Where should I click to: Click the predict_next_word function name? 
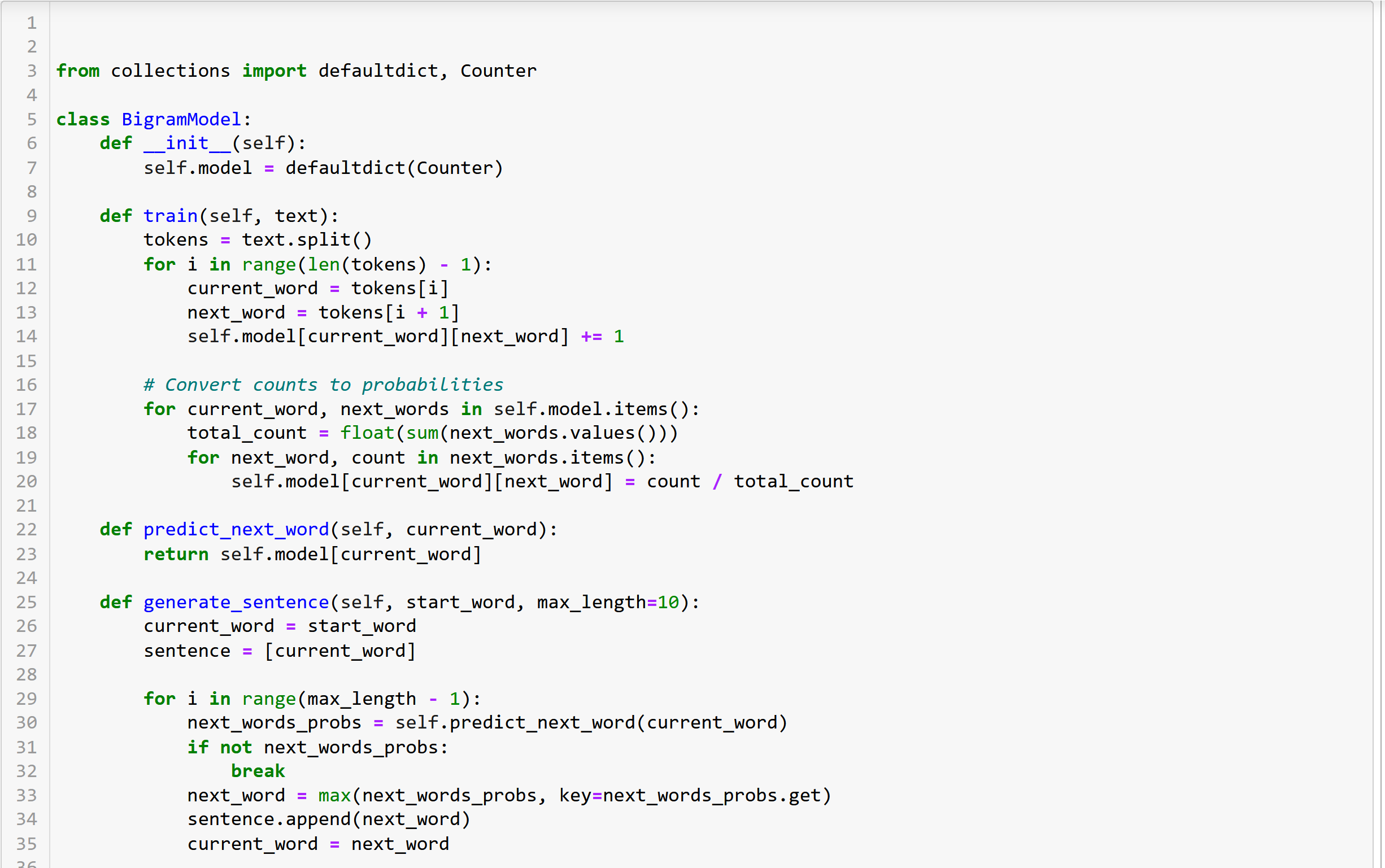(x=236, y=529)
